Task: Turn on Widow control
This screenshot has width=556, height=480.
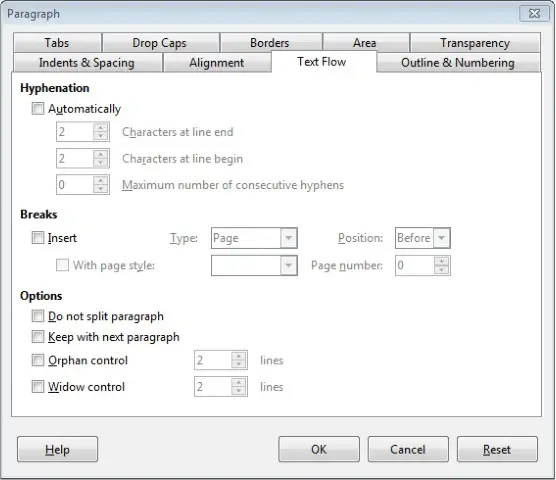Action: [x=38, y=386]
